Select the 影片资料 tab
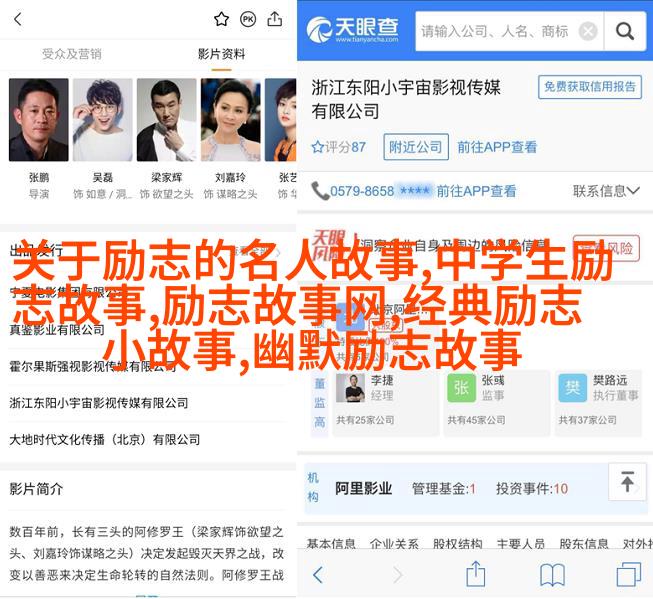 221,54
